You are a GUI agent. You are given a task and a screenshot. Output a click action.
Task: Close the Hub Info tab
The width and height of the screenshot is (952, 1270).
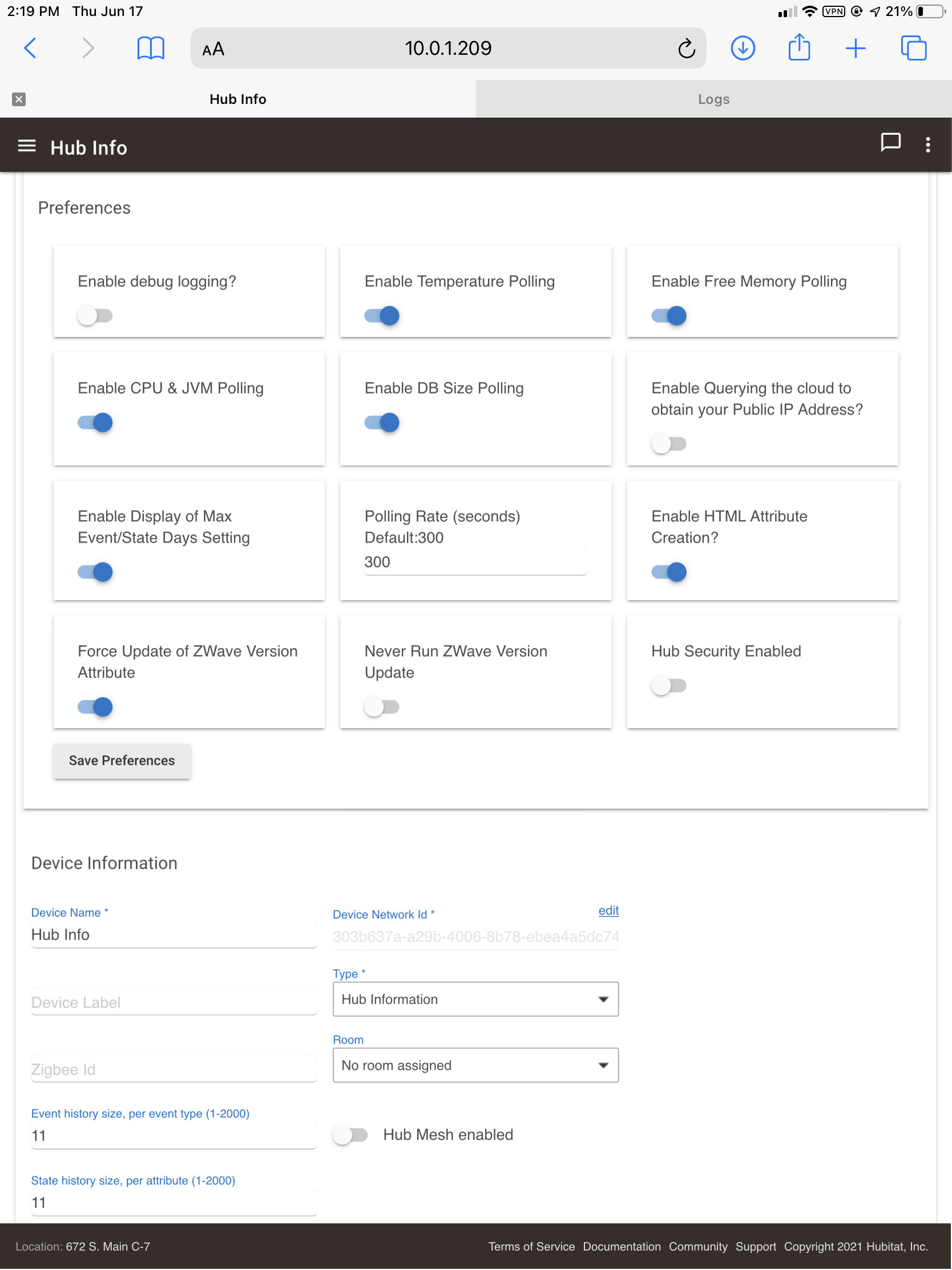pyautogui.click(x=19, y=99)
